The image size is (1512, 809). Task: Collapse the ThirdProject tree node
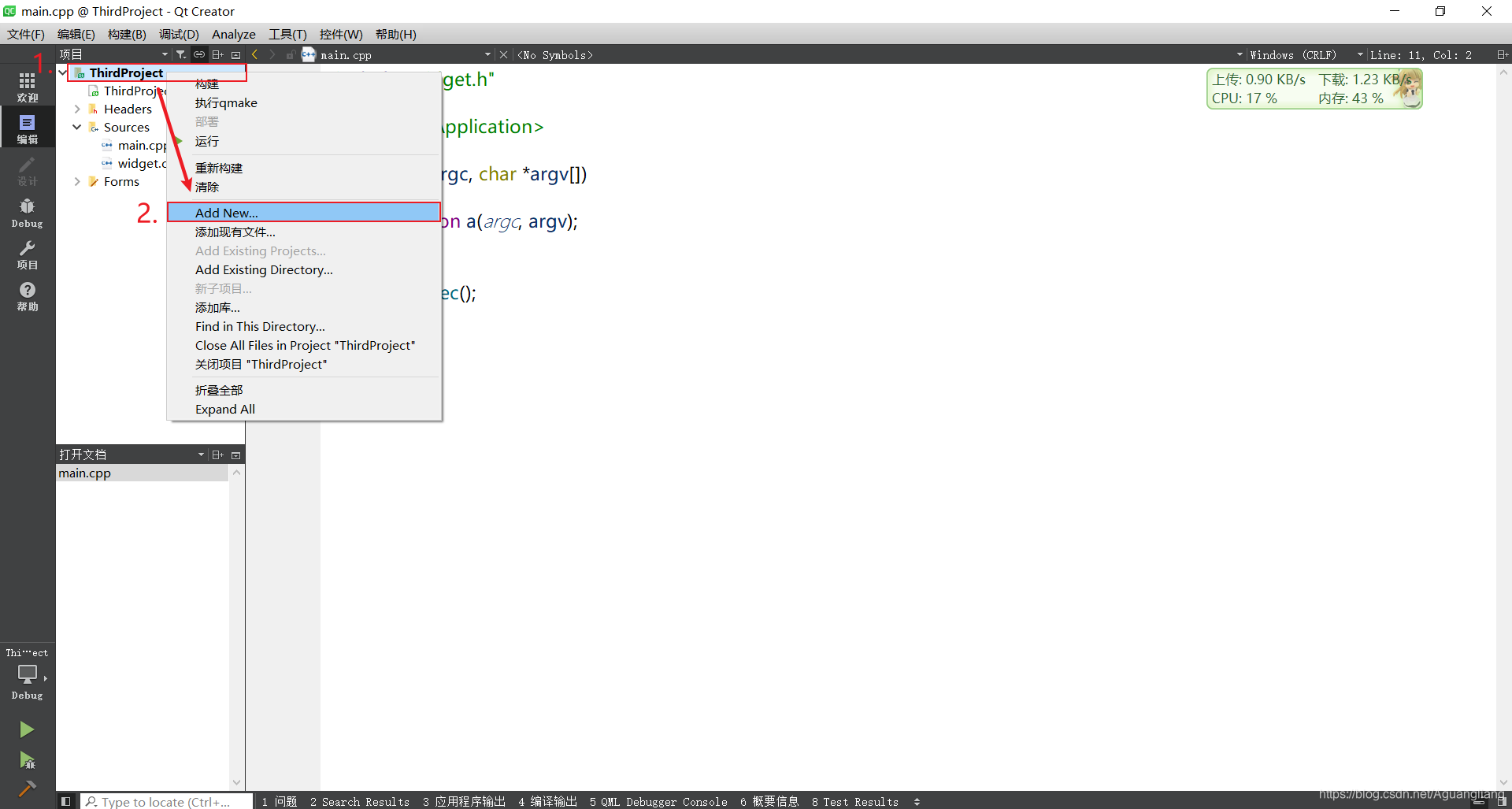coord(62,72)
